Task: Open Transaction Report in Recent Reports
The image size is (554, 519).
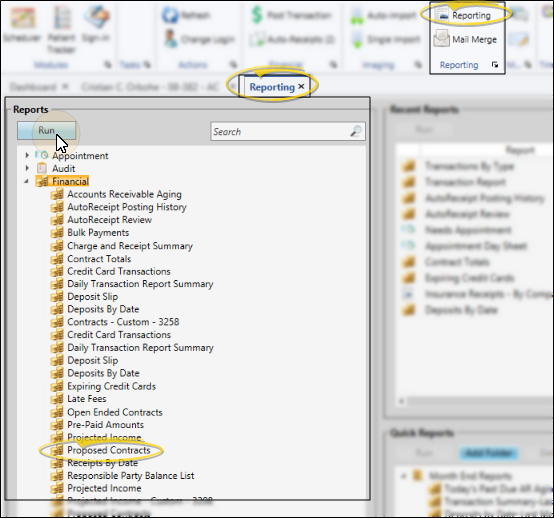Action: tap(465, 182)
